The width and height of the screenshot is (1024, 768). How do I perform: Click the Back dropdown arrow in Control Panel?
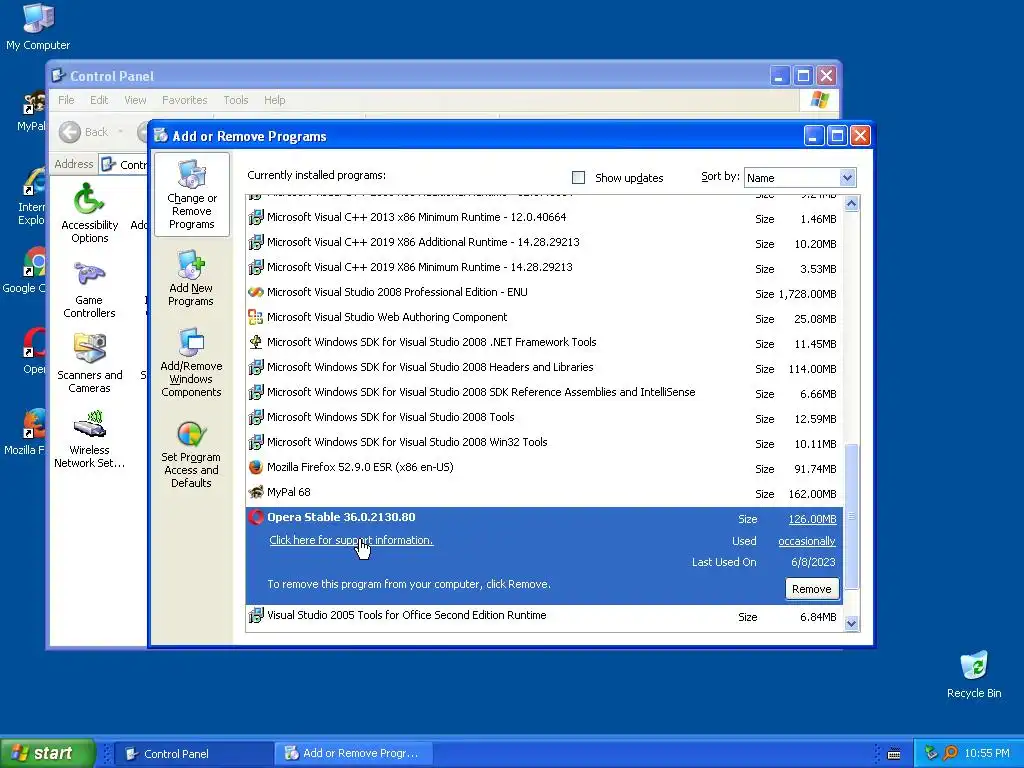pos(121,132)
